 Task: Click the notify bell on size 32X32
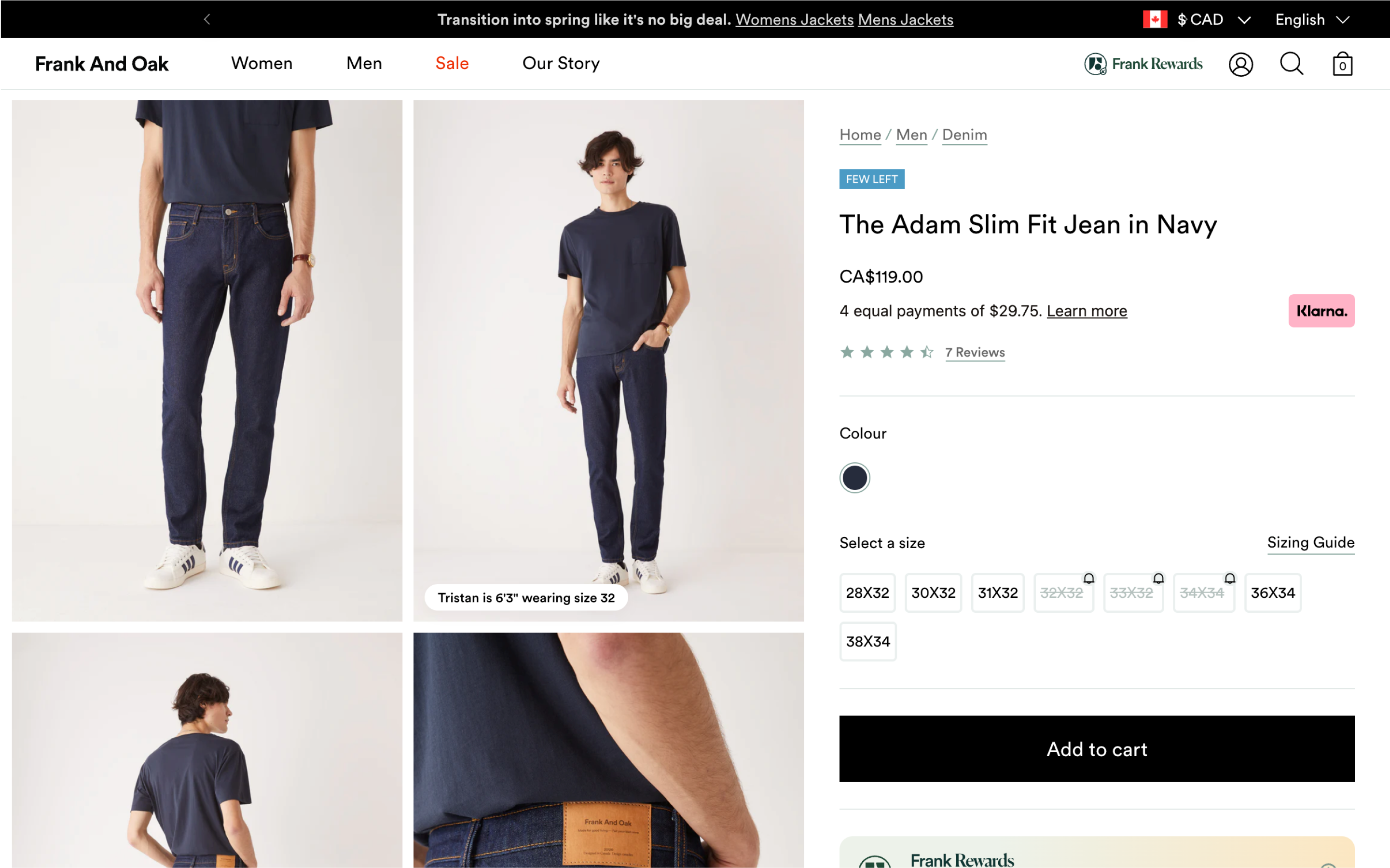pos(1089,578)
